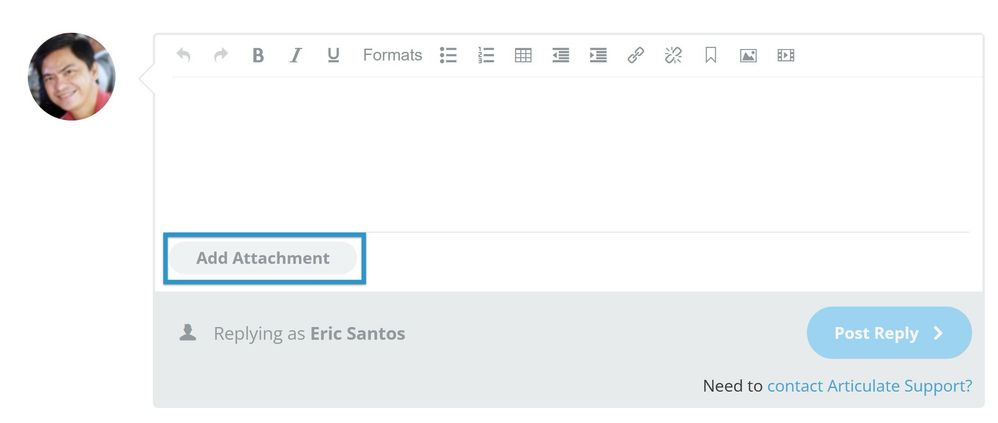
Task: Toggle italic formatting
Action: pos(296,56)
